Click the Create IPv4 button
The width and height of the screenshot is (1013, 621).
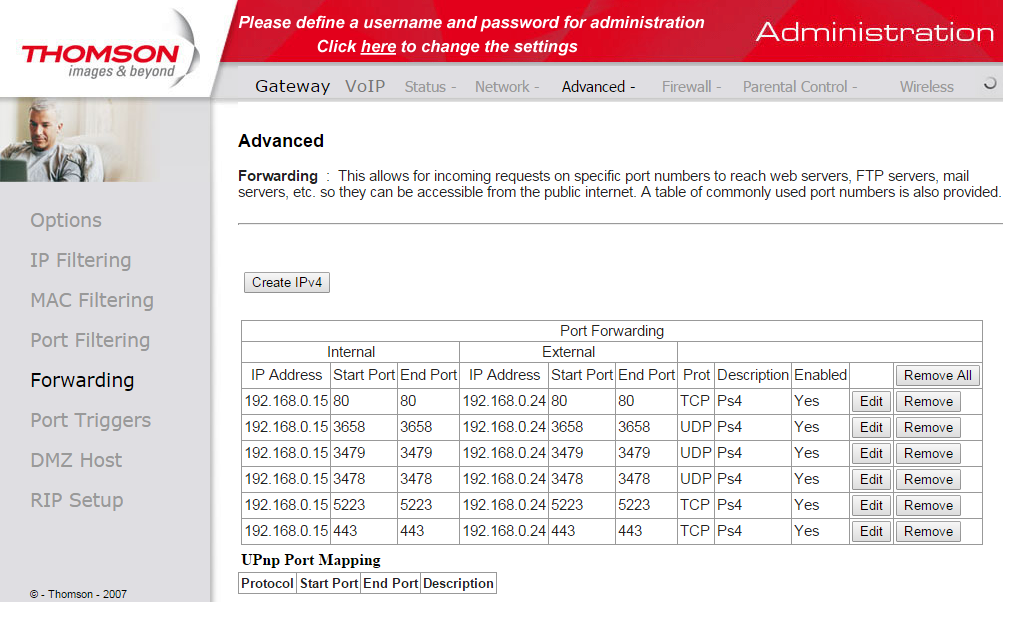pos(287,282)
